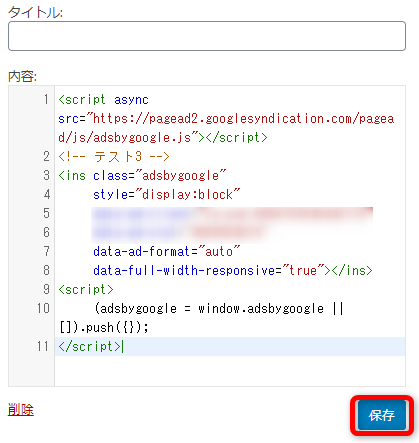This screenshot has width=419, height=443.
Task: Click the opening '<script>' tag on line 9
Action: (86, 289)
